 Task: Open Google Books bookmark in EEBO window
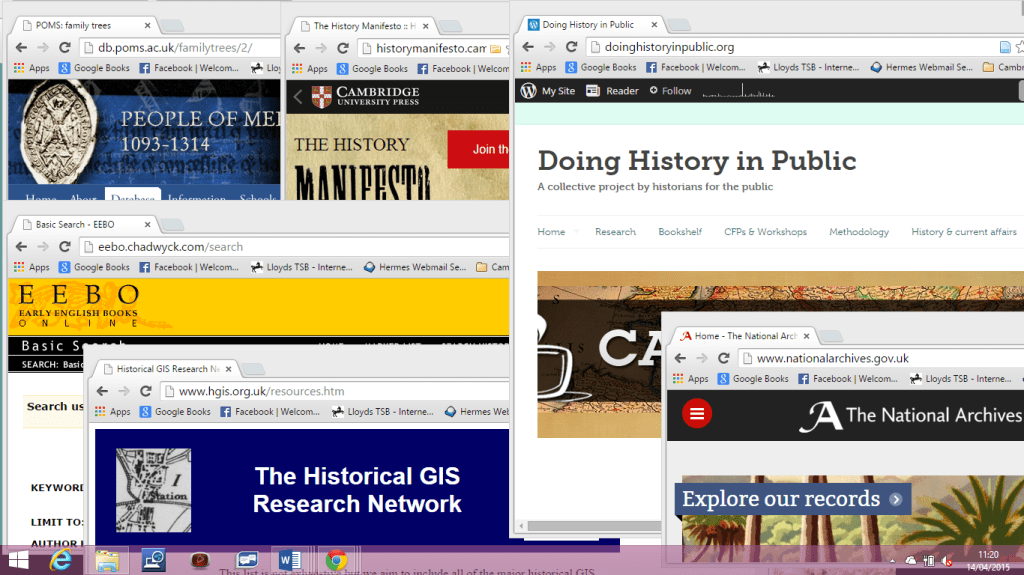point(94,267)
